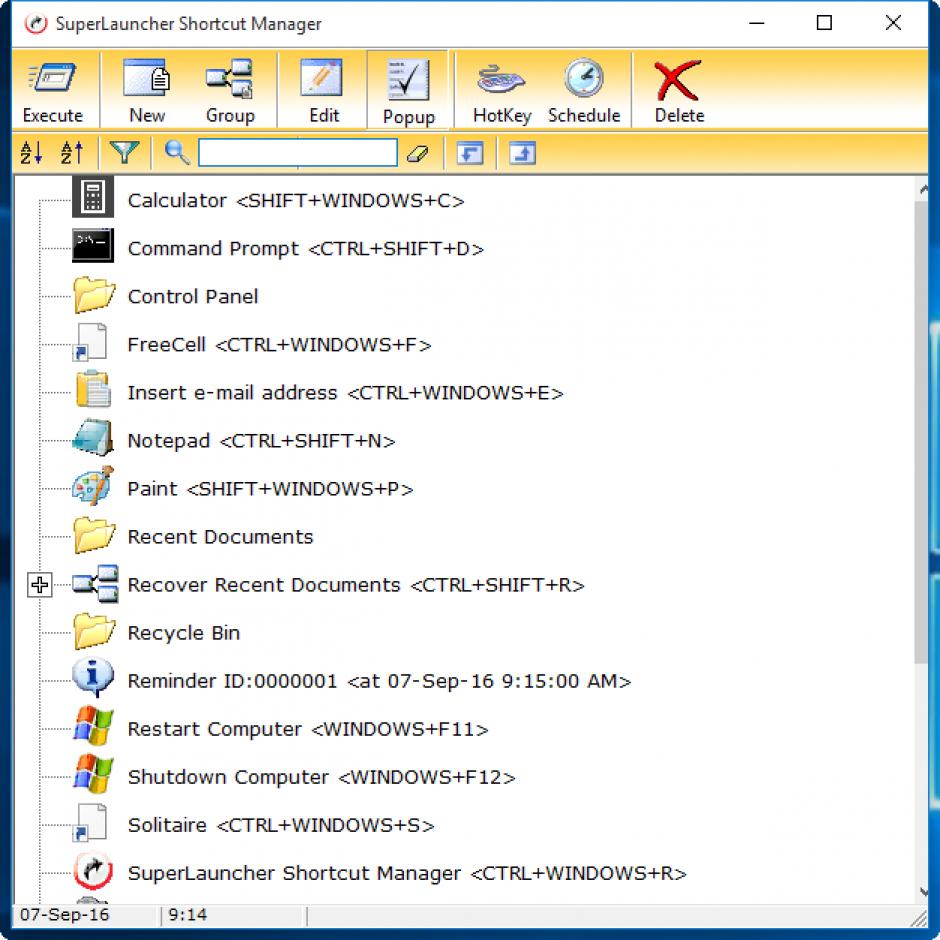Click the Solitaire shortcut icon

tap(90, 822)
